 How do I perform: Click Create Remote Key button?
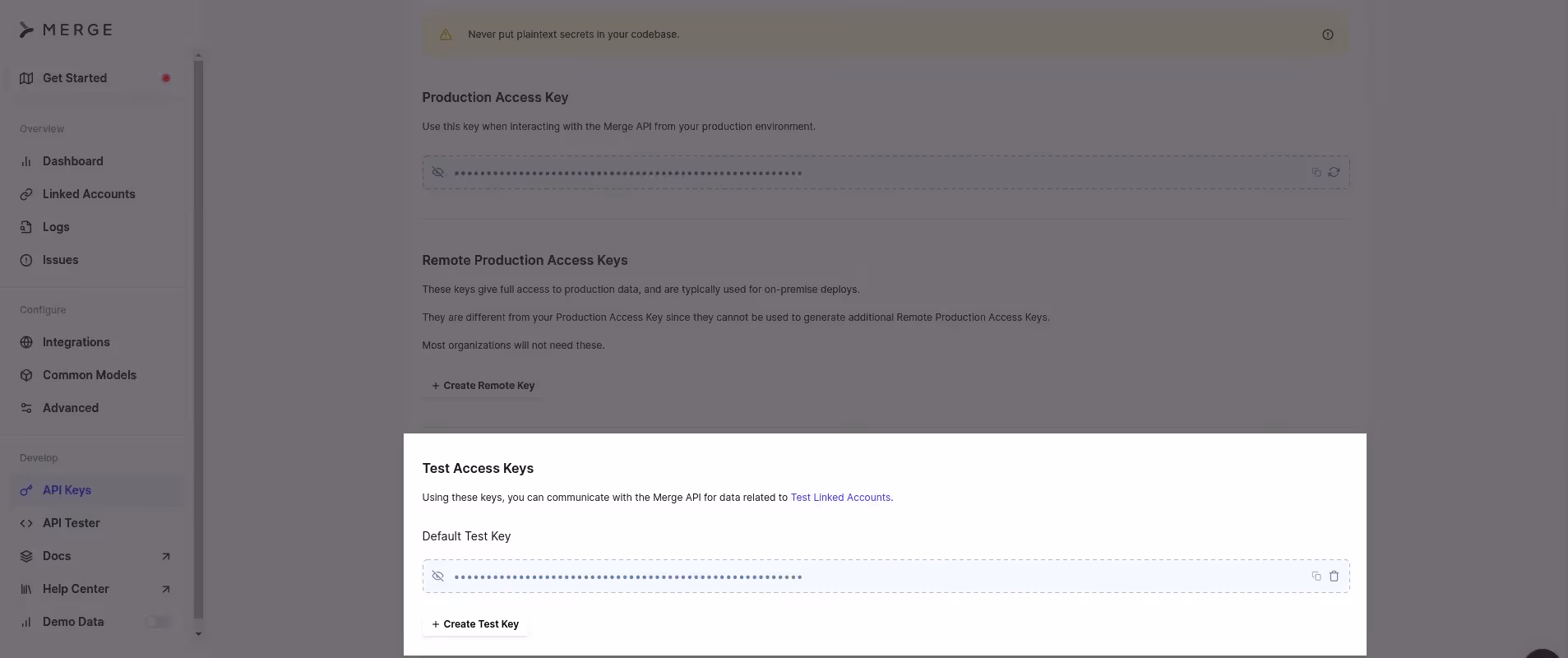pos(483,386)
